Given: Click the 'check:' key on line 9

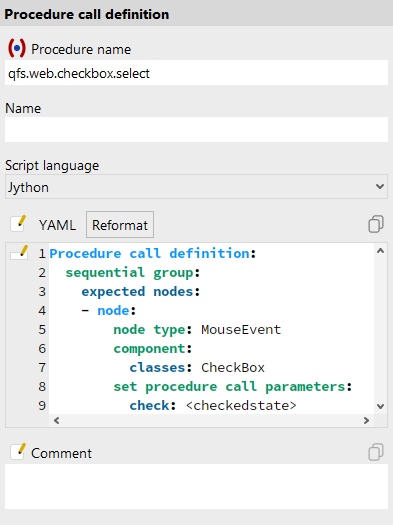Looking at the screenshot, I should pos(153,406).
